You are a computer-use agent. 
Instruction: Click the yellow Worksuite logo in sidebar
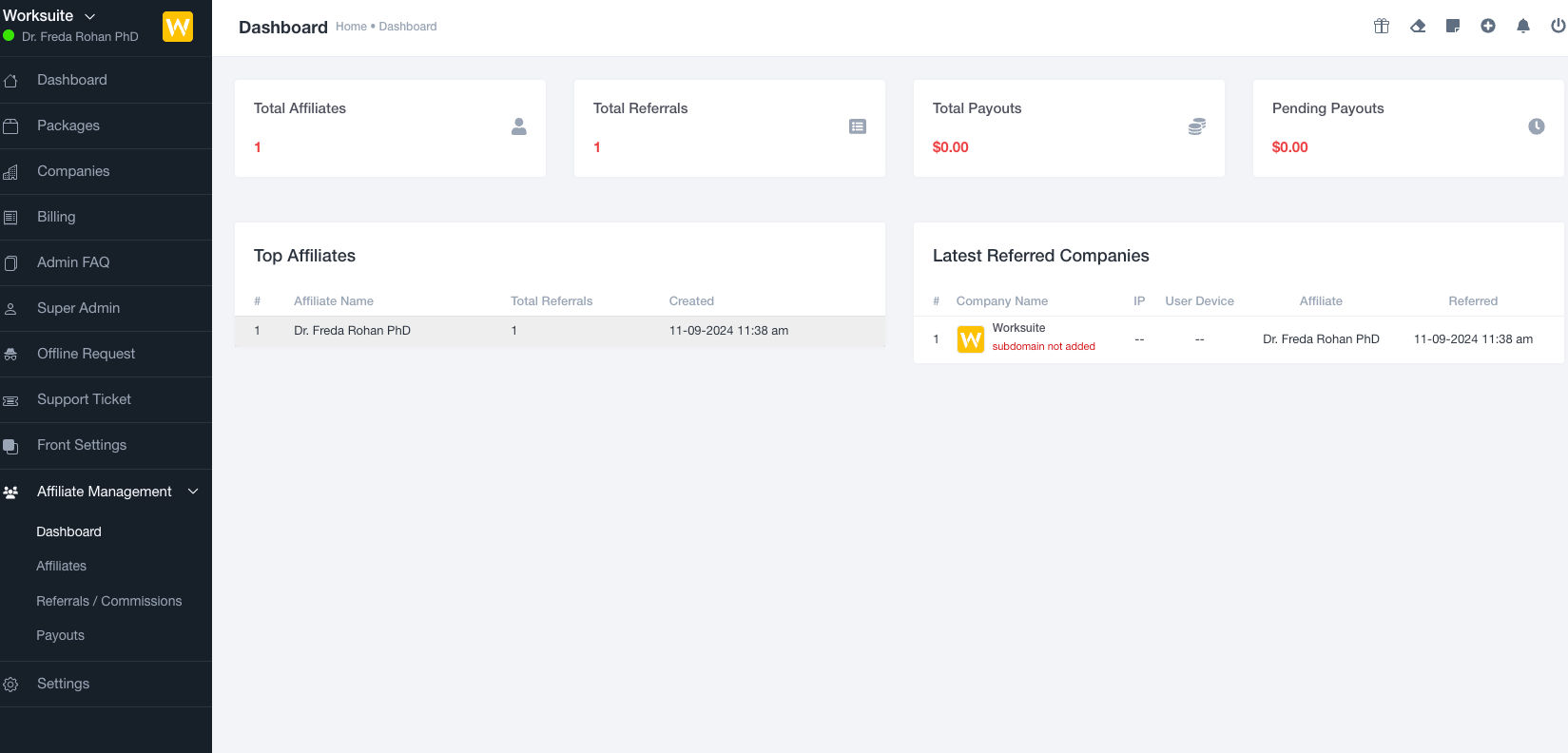pyautogui.click(x=178, y=27)
